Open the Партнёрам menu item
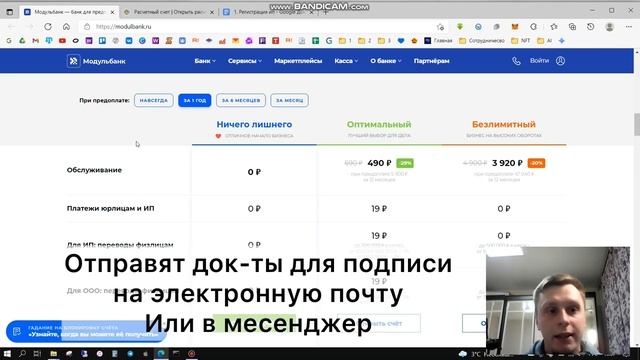The width and height of the screenshot is (640, 360). tap(431, 61)
